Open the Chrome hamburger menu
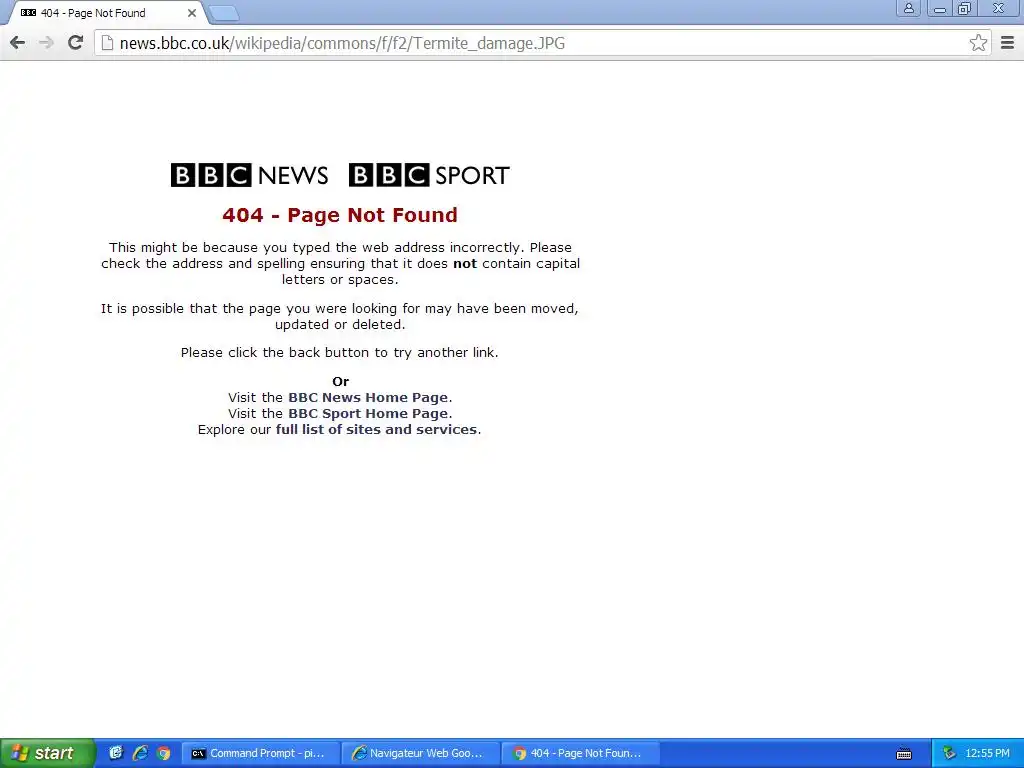This screenshot has height=768, width=1024. (1008, 43)
